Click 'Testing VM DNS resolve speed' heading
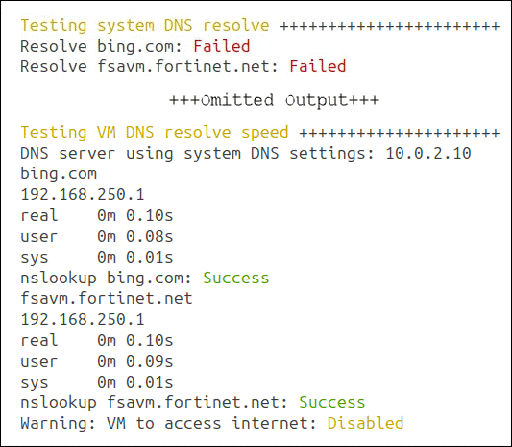The width and height of the screenshot is (512, 447). click(x=154, y=133)
